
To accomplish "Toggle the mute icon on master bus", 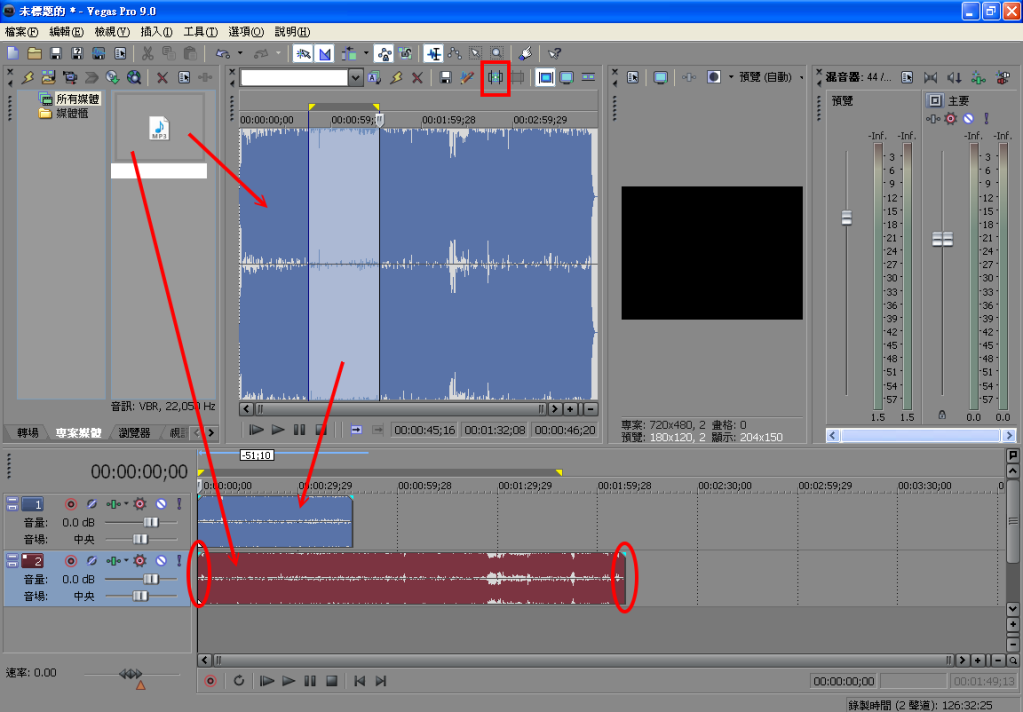I will (967, 118).
